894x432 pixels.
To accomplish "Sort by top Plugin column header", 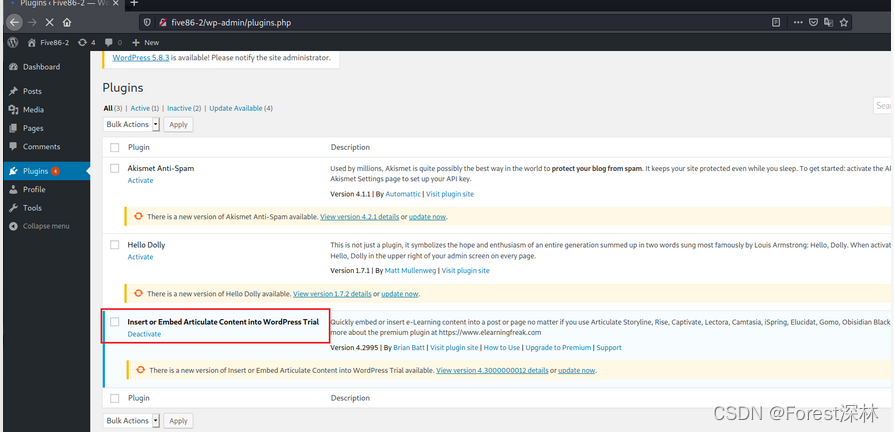I will point(139,147).
